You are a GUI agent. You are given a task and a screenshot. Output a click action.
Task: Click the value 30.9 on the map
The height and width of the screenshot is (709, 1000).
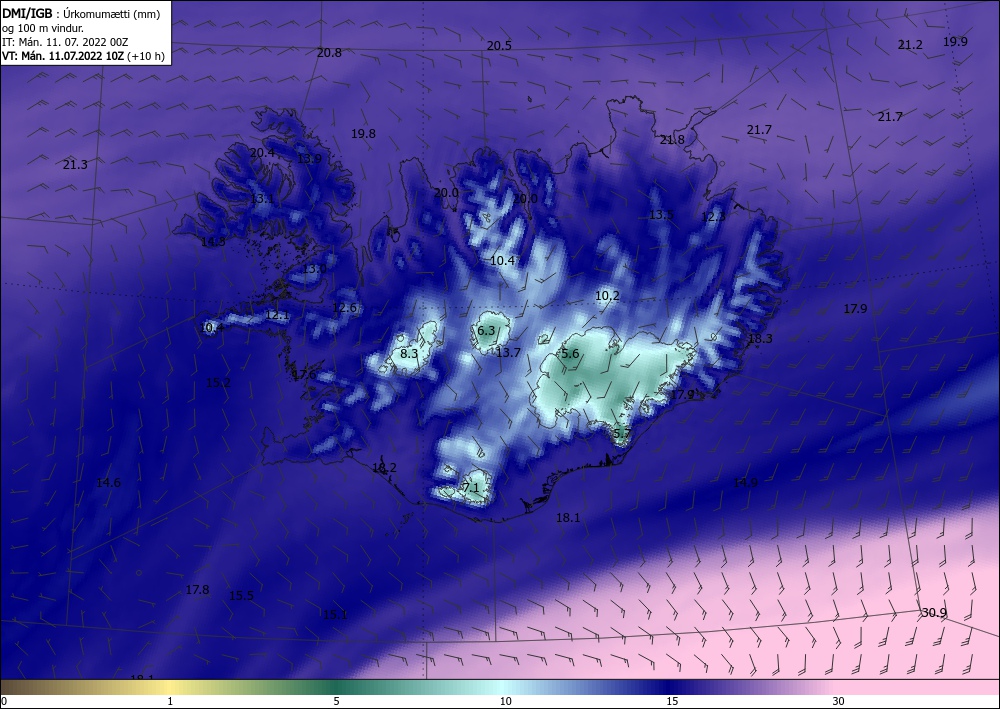coord(934,613)
